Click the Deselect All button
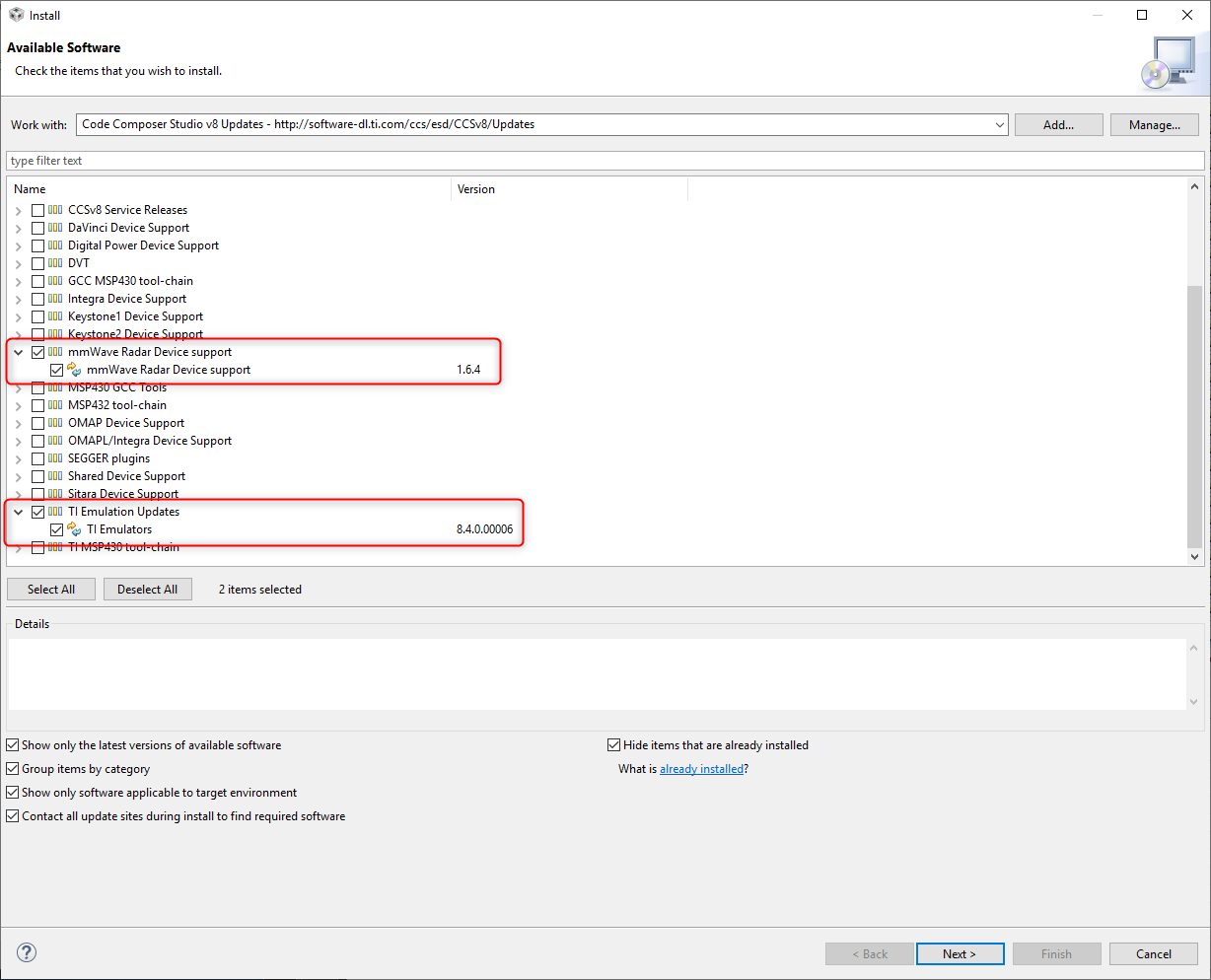Viewport: 1211px width, 980px height. coord(147,590)
